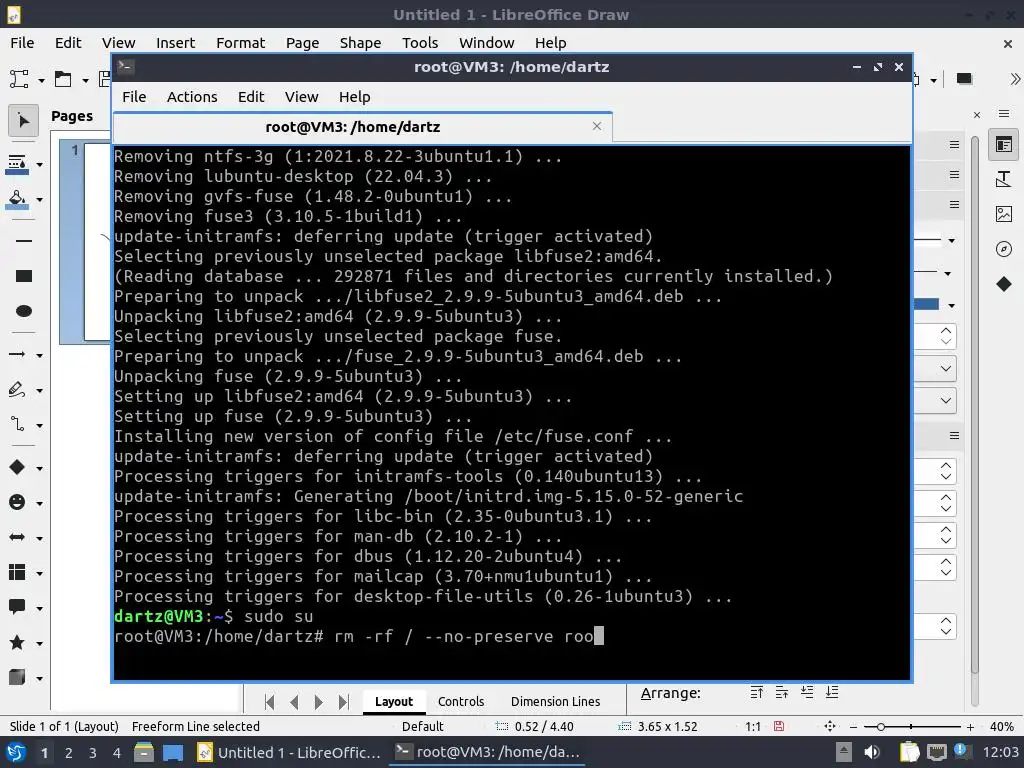Open sidebar Styles deck

pyautogui.click(x=1004, y=179)
